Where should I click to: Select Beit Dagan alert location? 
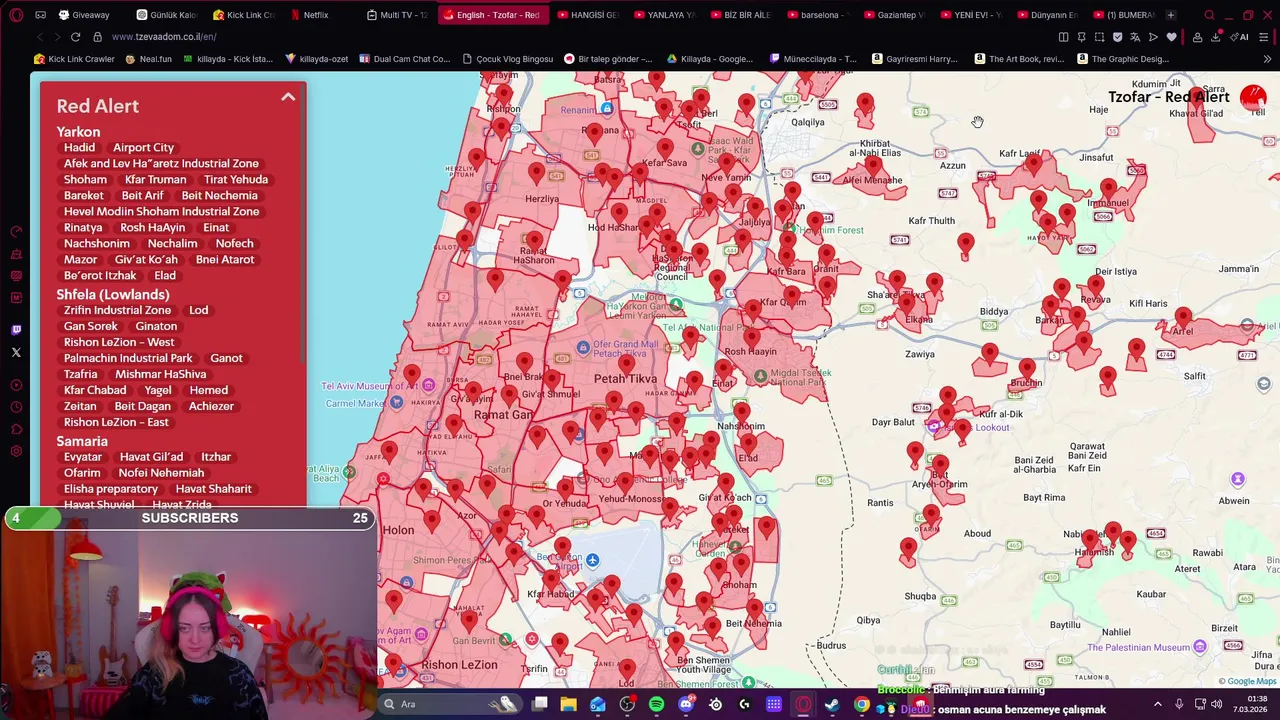tap(142, 406)
